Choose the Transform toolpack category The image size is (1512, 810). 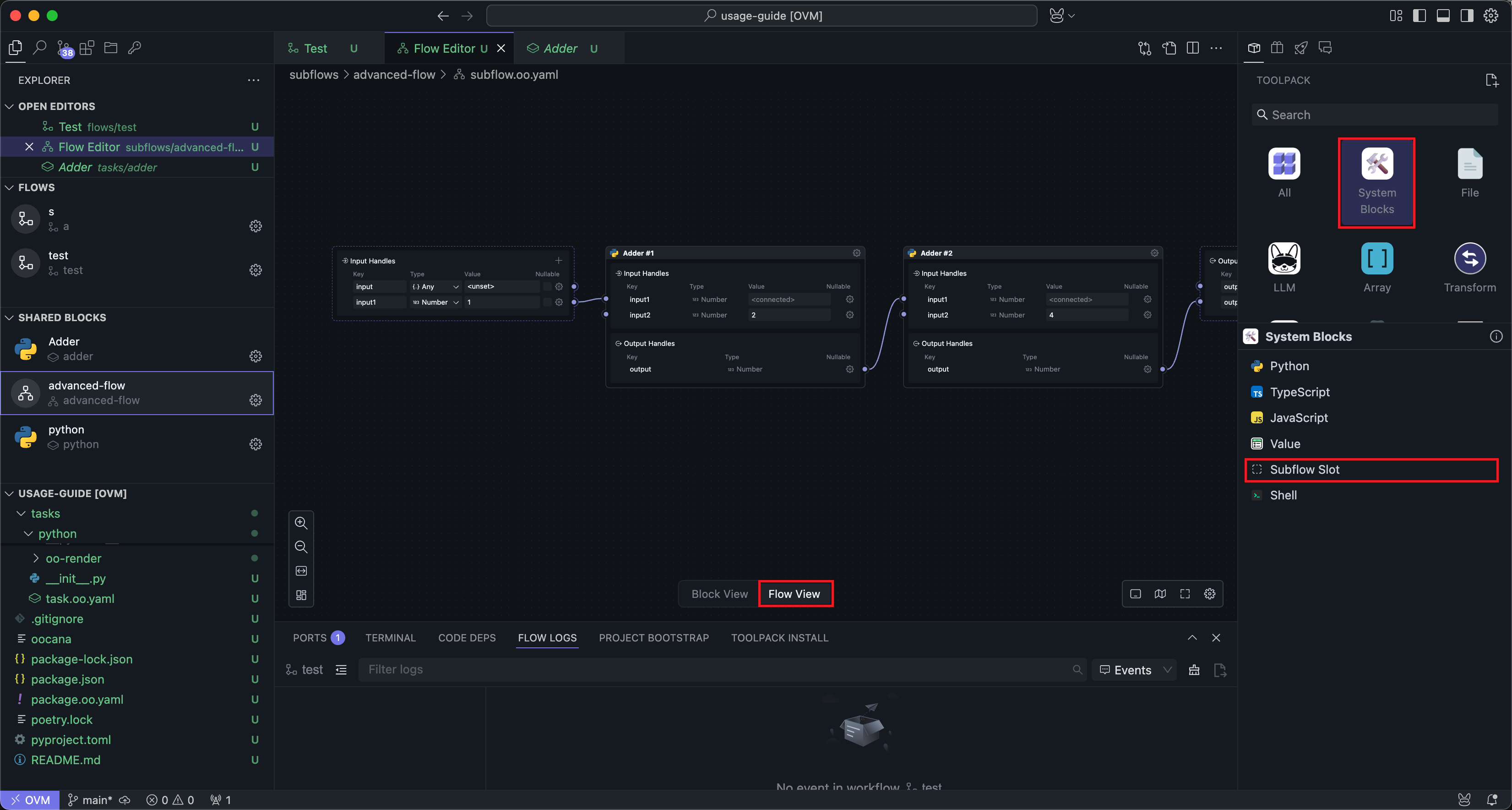[1469, 267]
